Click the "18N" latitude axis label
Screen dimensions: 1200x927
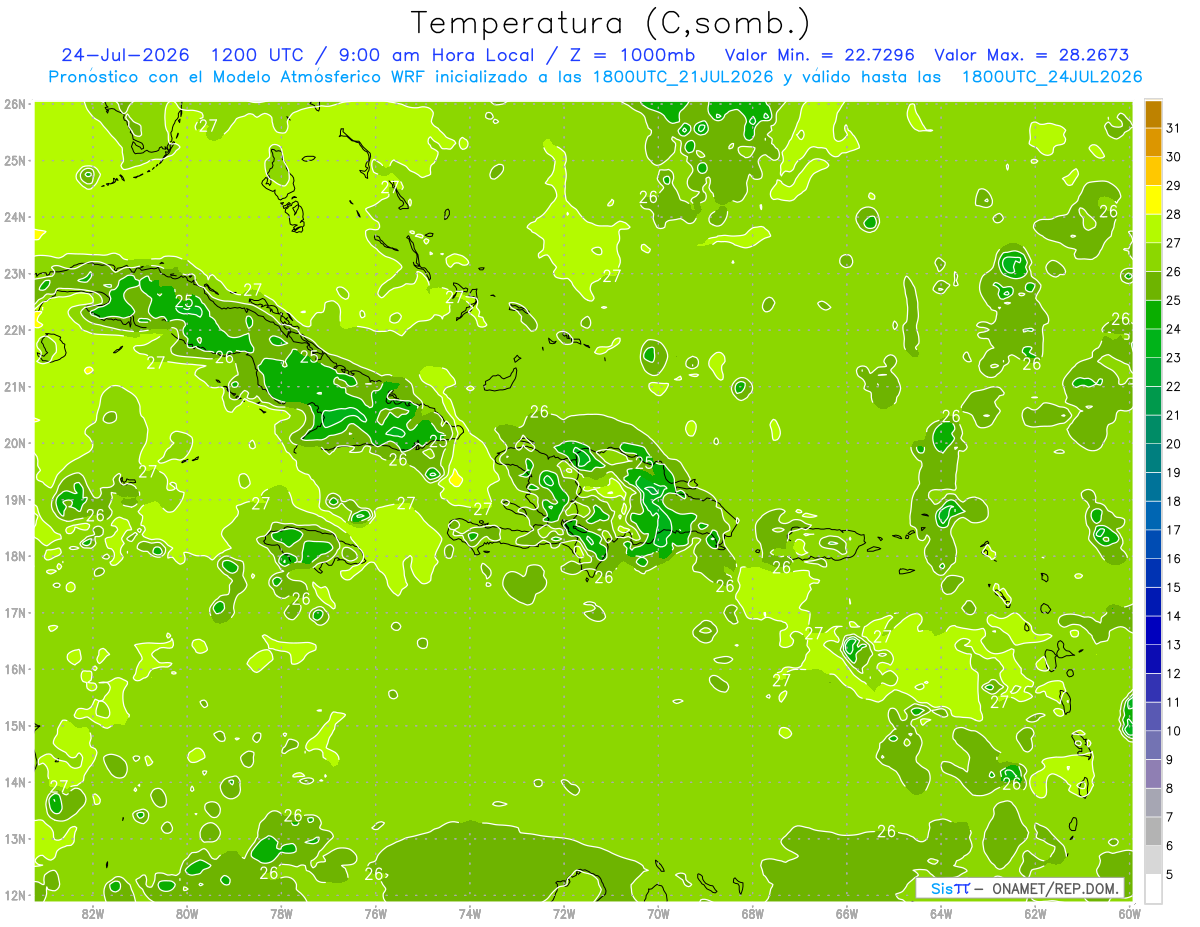click(x=15, y=556)
